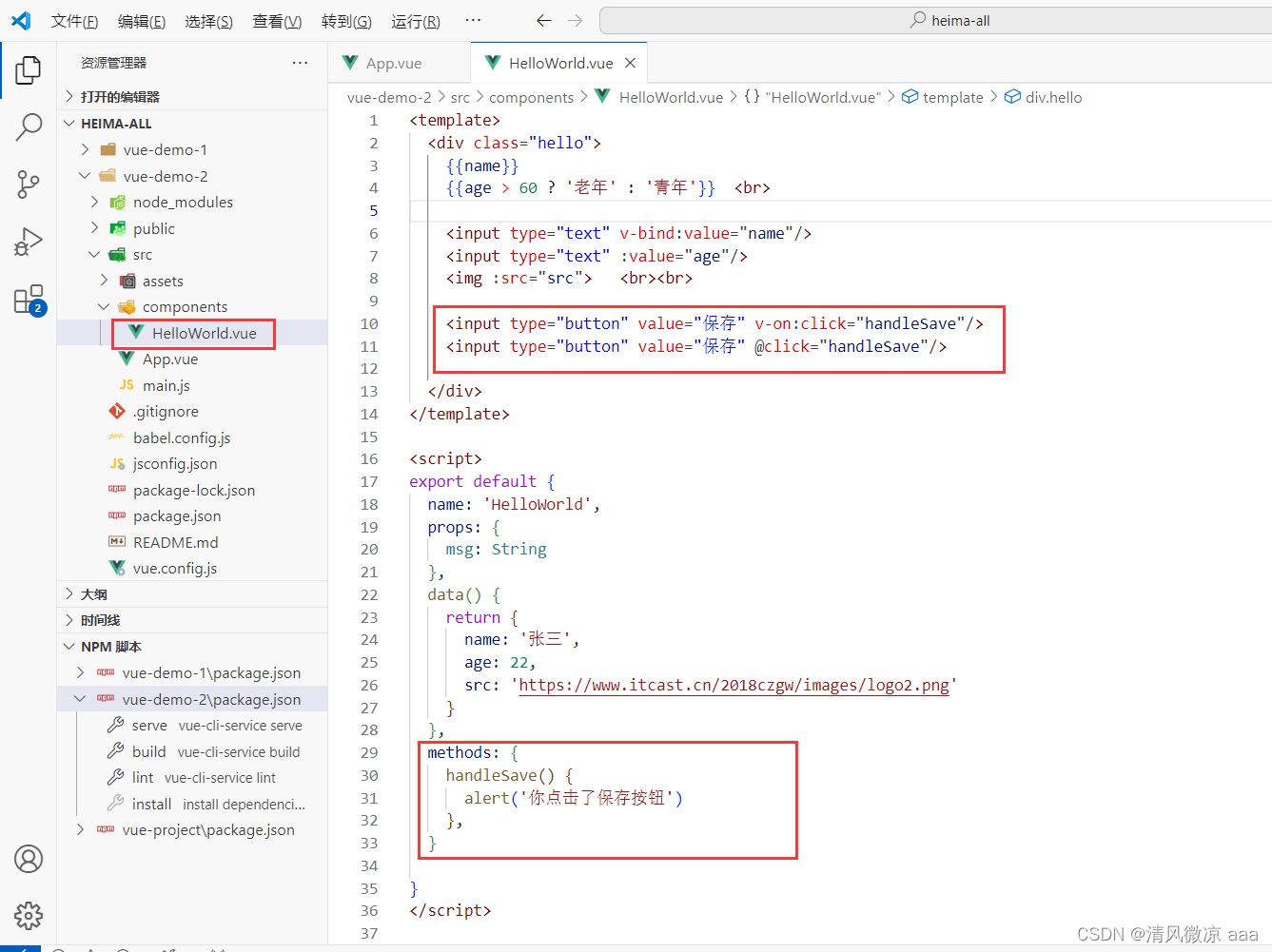1272x952 pixels.
Task: Open babel.config.js file
Action: [x=192, y=437]
